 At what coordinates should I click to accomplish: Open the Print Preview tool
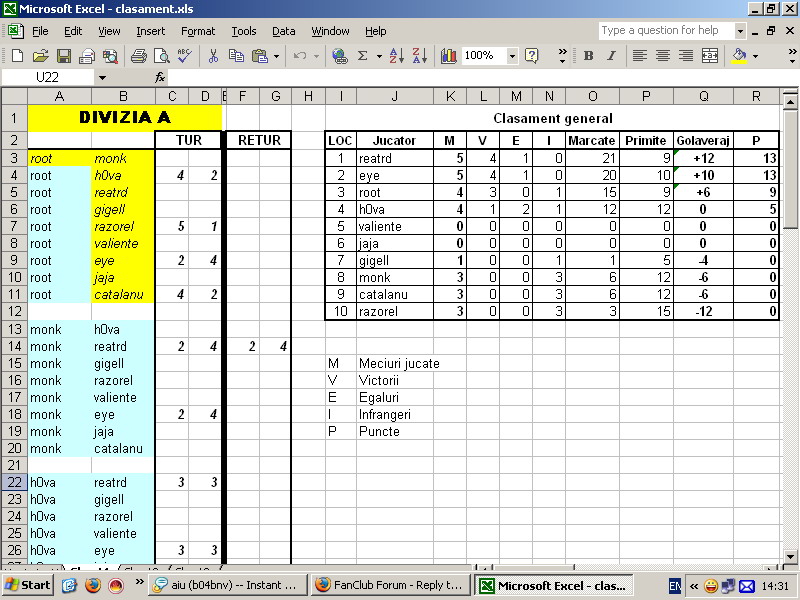(160, 56)
